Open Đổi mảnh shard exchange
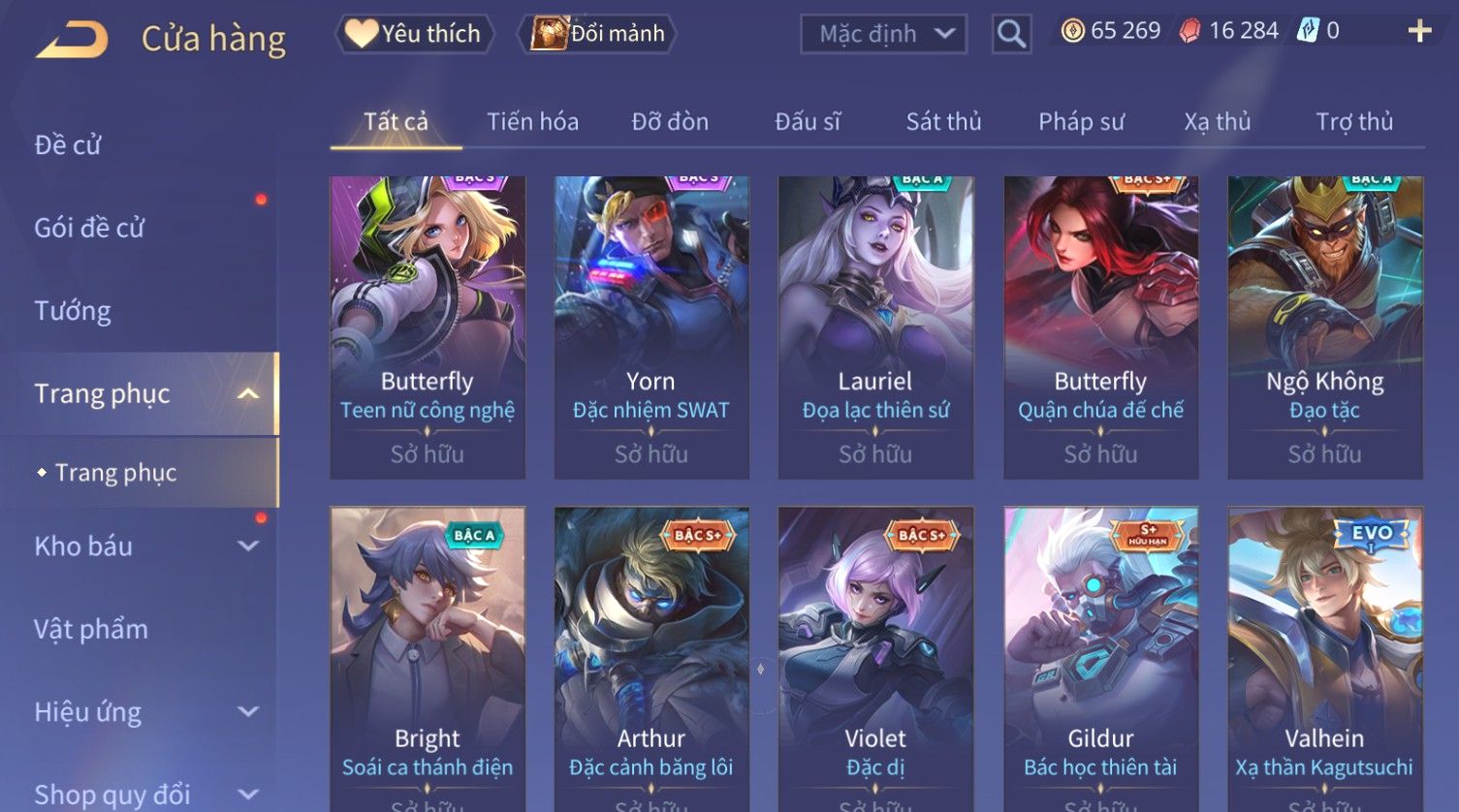 pos(598,34)
